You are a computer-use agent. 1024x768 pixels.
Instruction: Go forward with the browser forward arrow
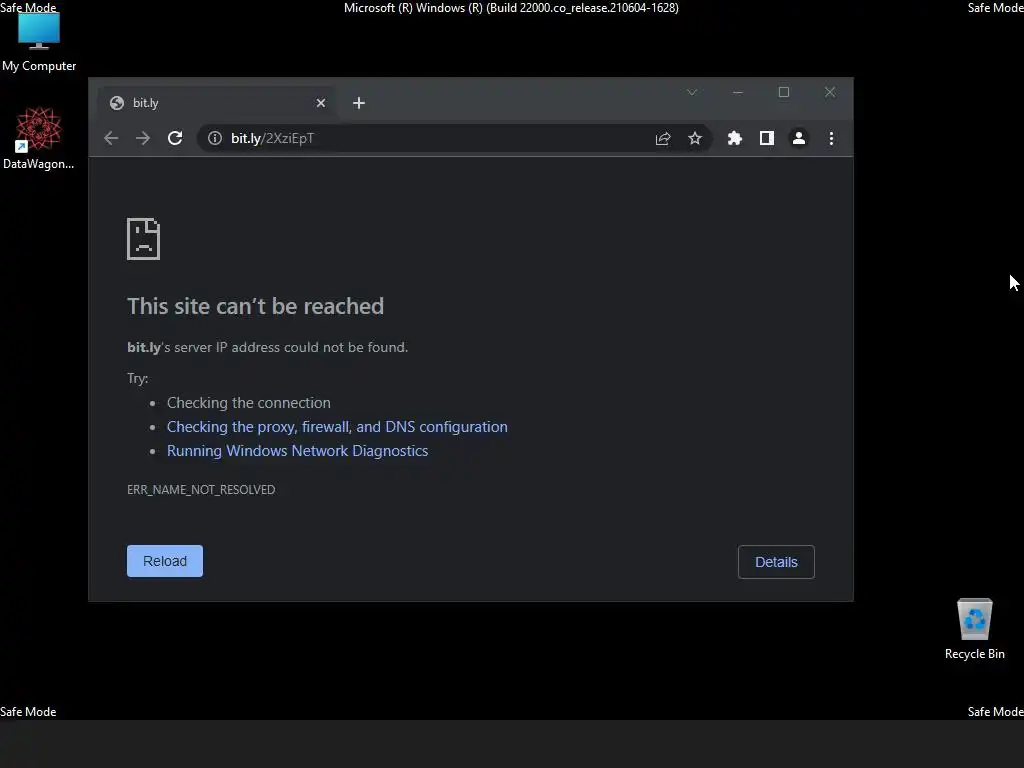coord(143,138)
